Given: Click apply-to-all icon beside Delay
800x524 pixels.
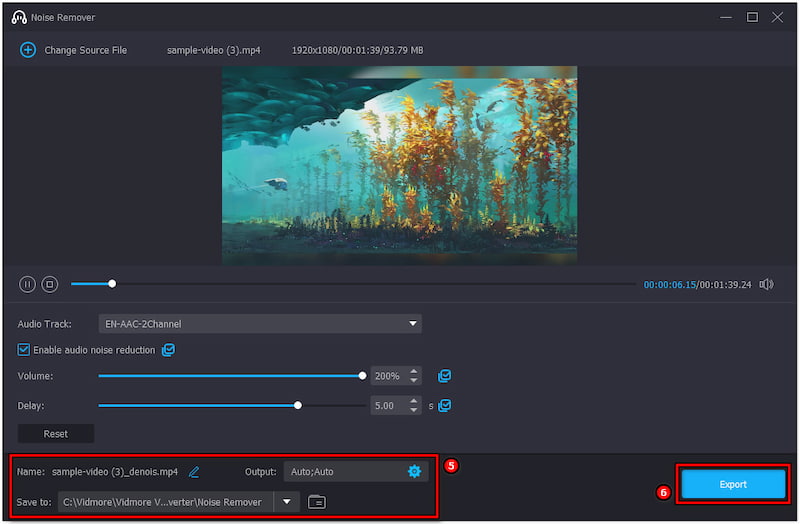Looking at the screenshot, I should tap(445, 406).
